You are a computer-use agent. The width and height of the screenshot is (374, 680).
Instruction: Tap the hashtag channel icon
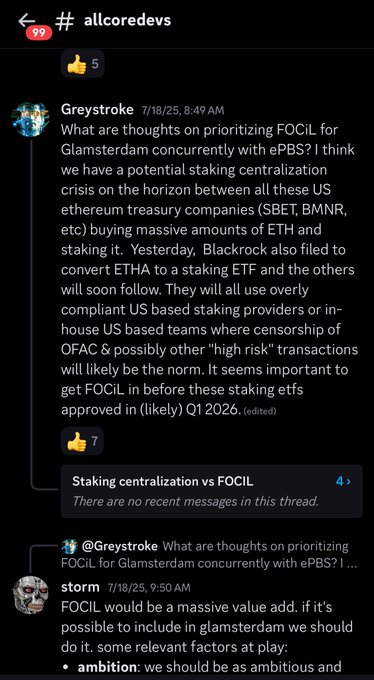65,21
